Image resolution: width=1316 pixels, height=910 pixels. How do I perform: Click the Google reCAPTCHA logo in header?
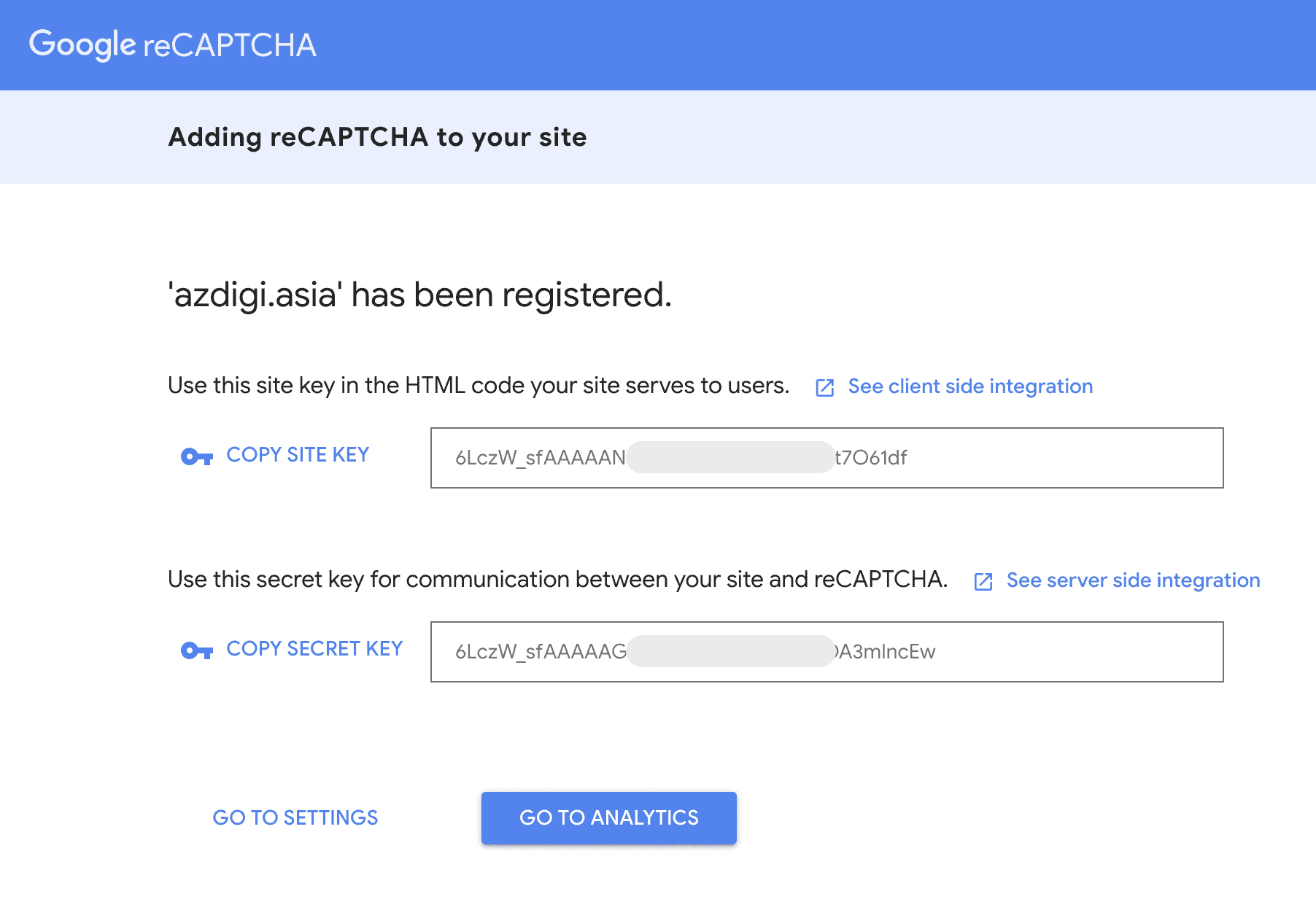click(173, 44)
